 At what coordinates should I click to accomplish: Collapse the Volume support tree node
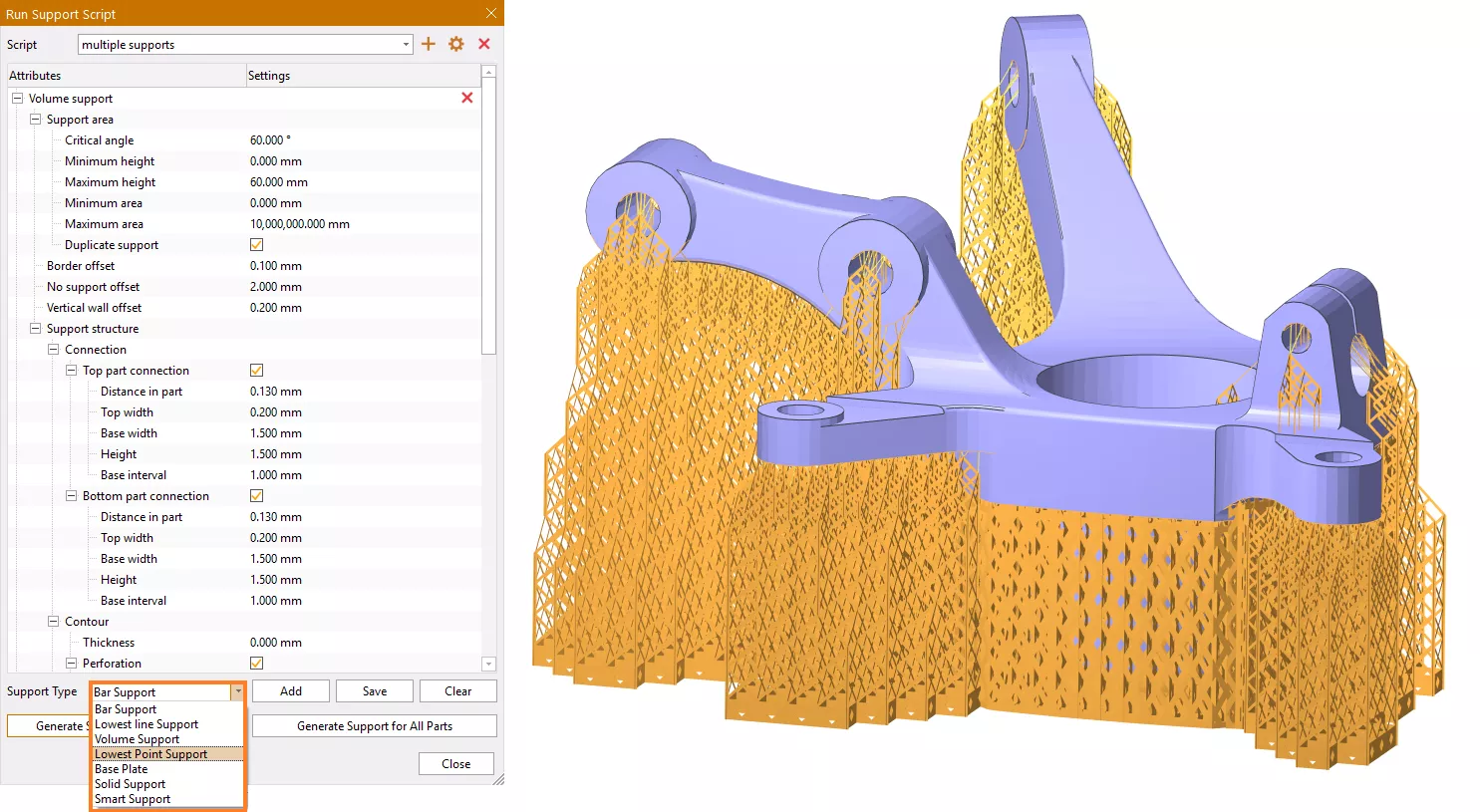(17, 99)
